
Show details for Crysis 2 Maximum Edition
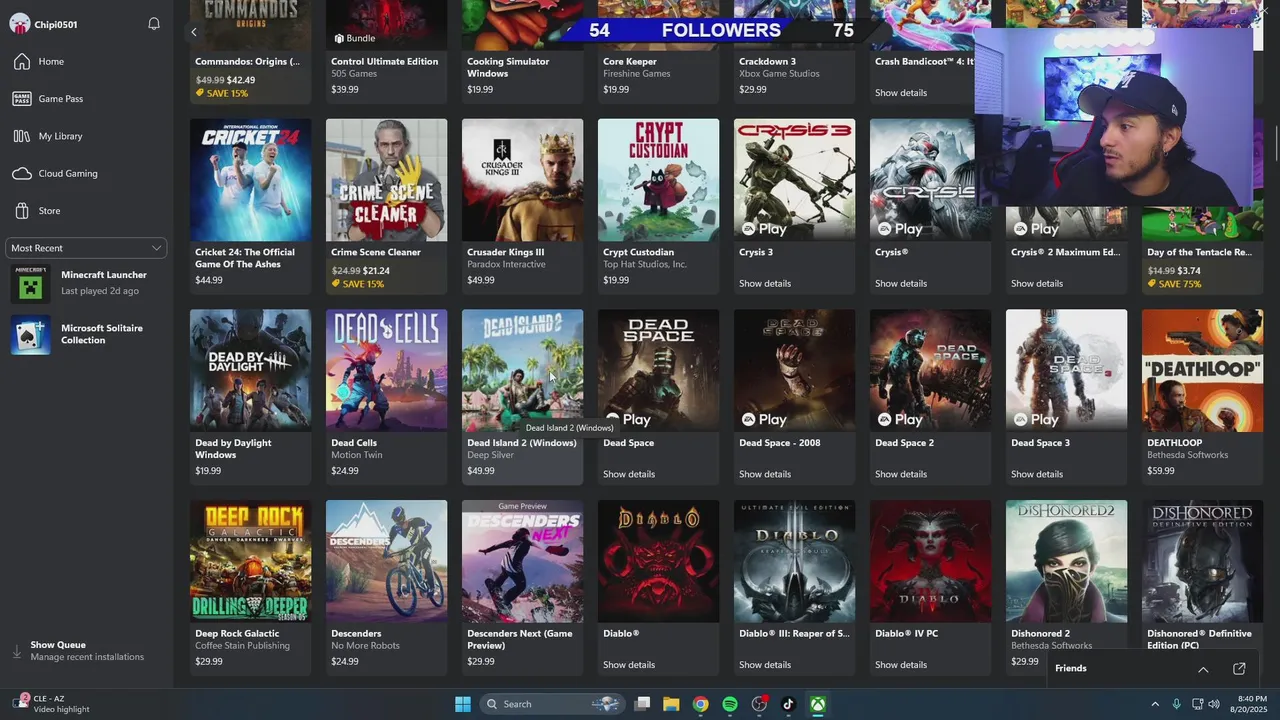click(1037, 283)
